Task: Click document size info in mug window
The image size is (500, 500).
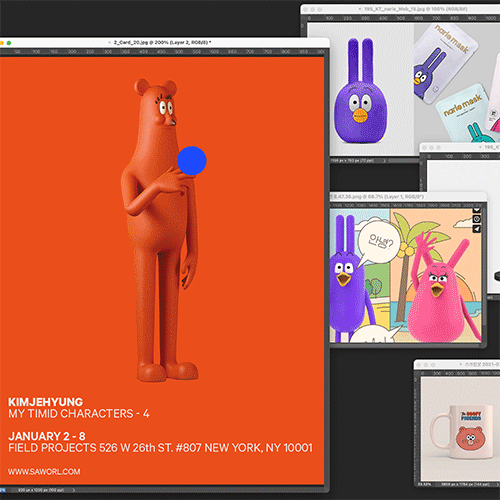Action: [x=471, y=484]
